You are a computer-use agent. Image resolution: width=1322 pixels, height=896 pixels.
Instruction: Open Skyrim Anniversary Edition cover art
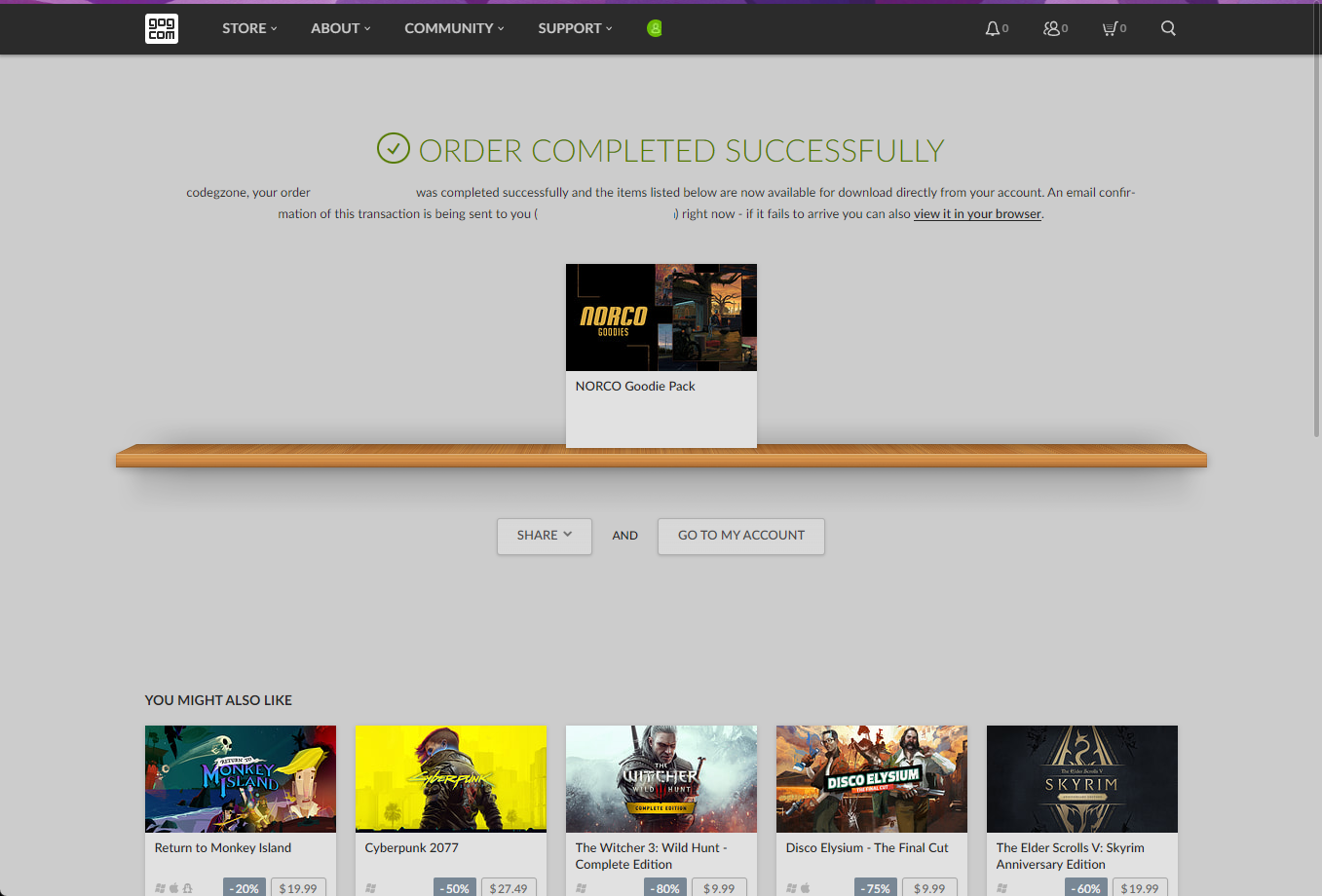click(x=1082, y=779)
